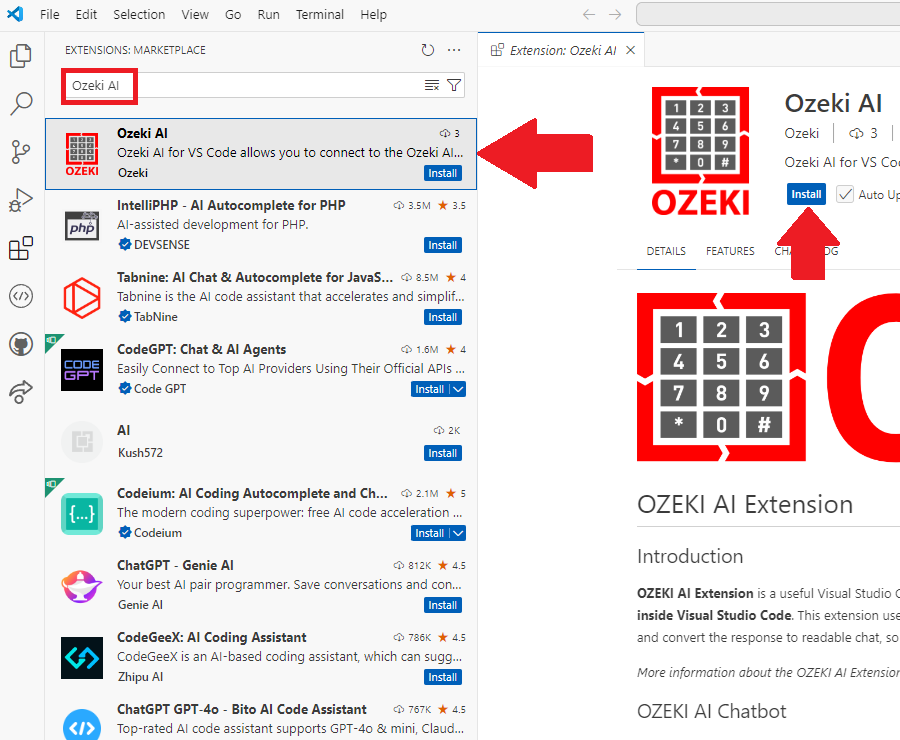Install Ozeki AI from the details page
This screenshot has height=740, width=900.
click(x=806, y=195)
